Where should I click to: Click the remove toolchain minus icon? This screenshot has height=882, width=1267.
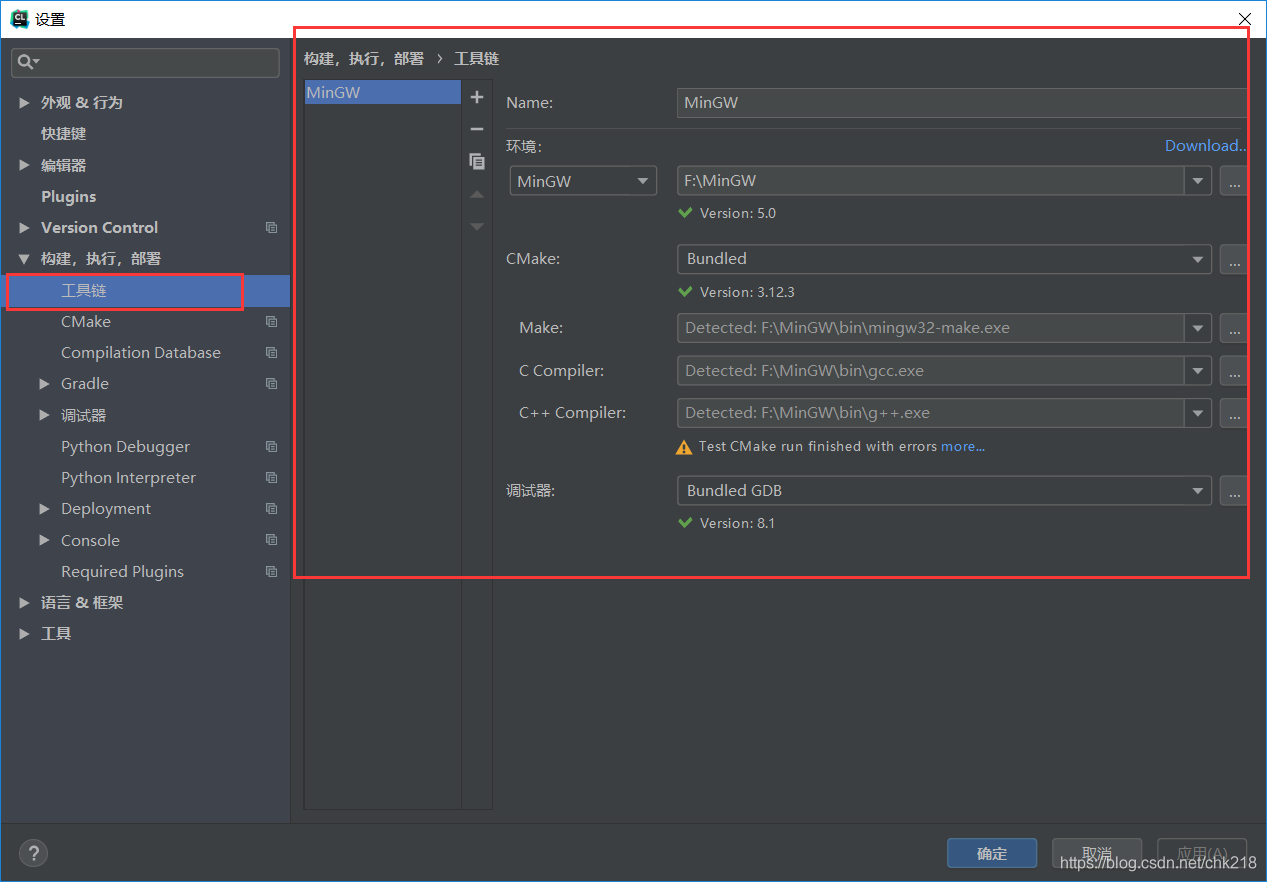(x=477, y=129)
